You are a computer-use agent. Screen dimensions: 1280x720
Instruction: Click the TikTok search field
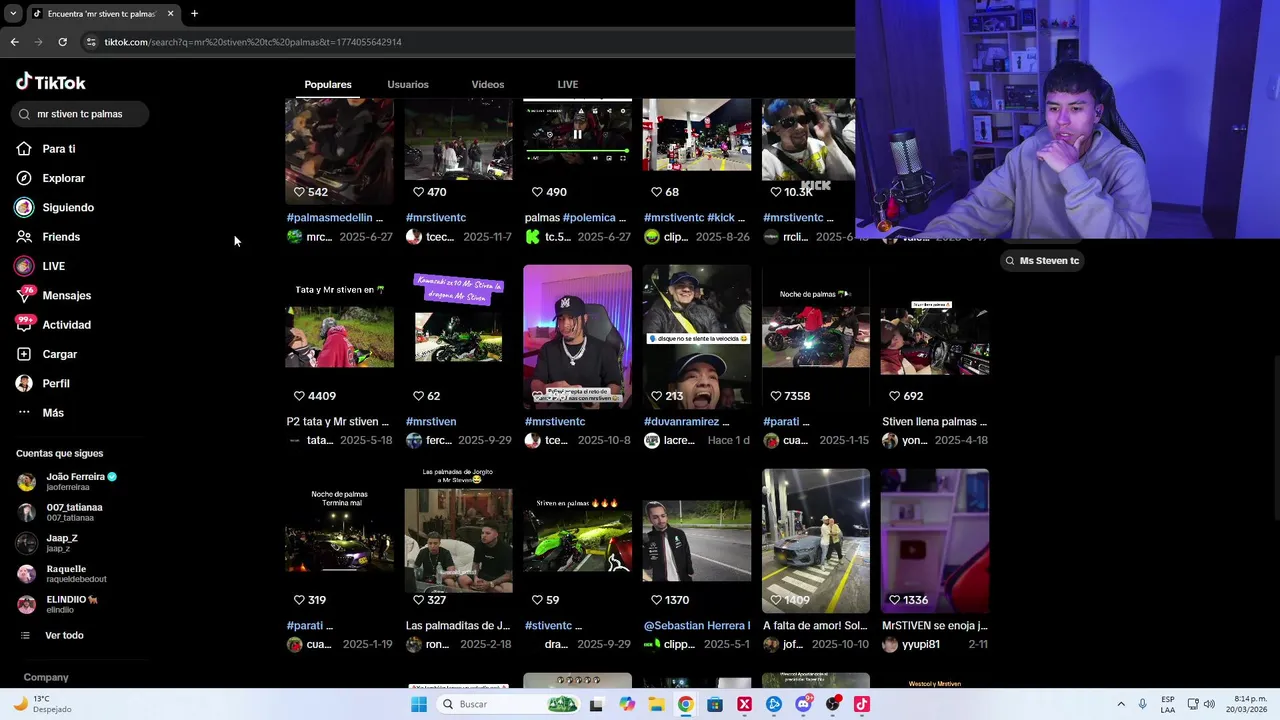tap(80, 114)
